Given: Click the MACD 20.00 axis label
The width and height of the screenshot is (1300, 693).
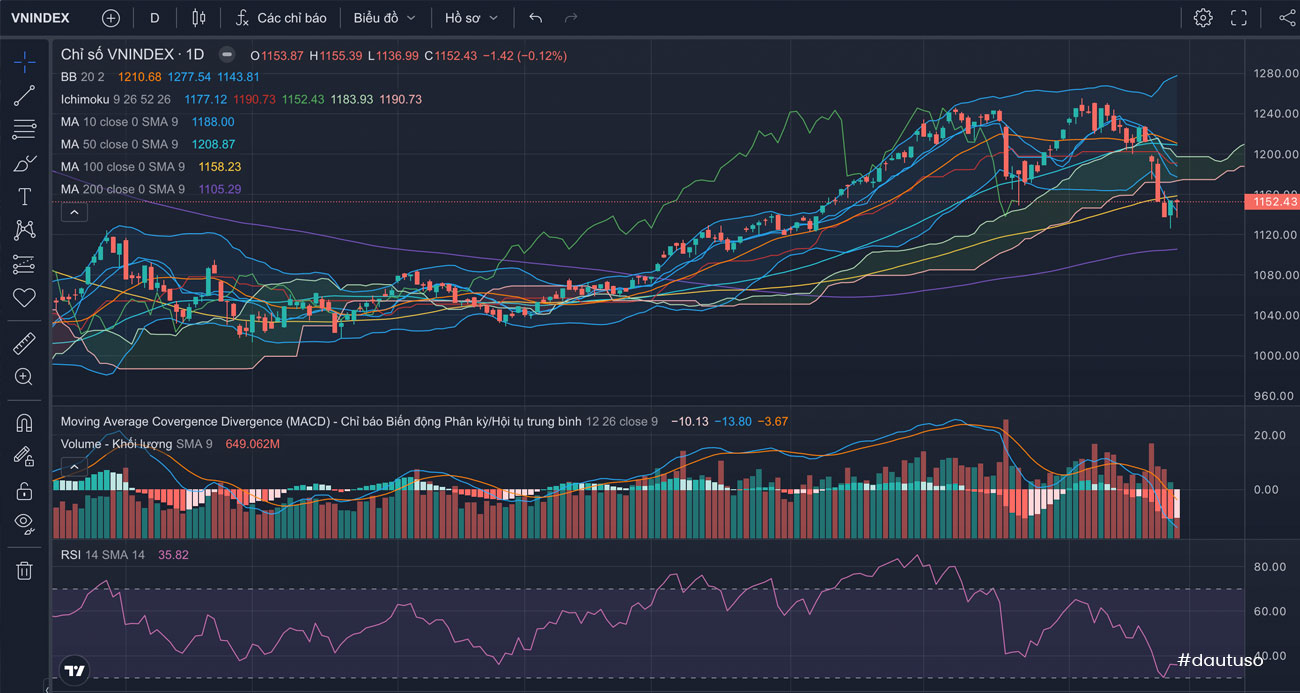Looking at the screenshot, I should point(1270,435).
